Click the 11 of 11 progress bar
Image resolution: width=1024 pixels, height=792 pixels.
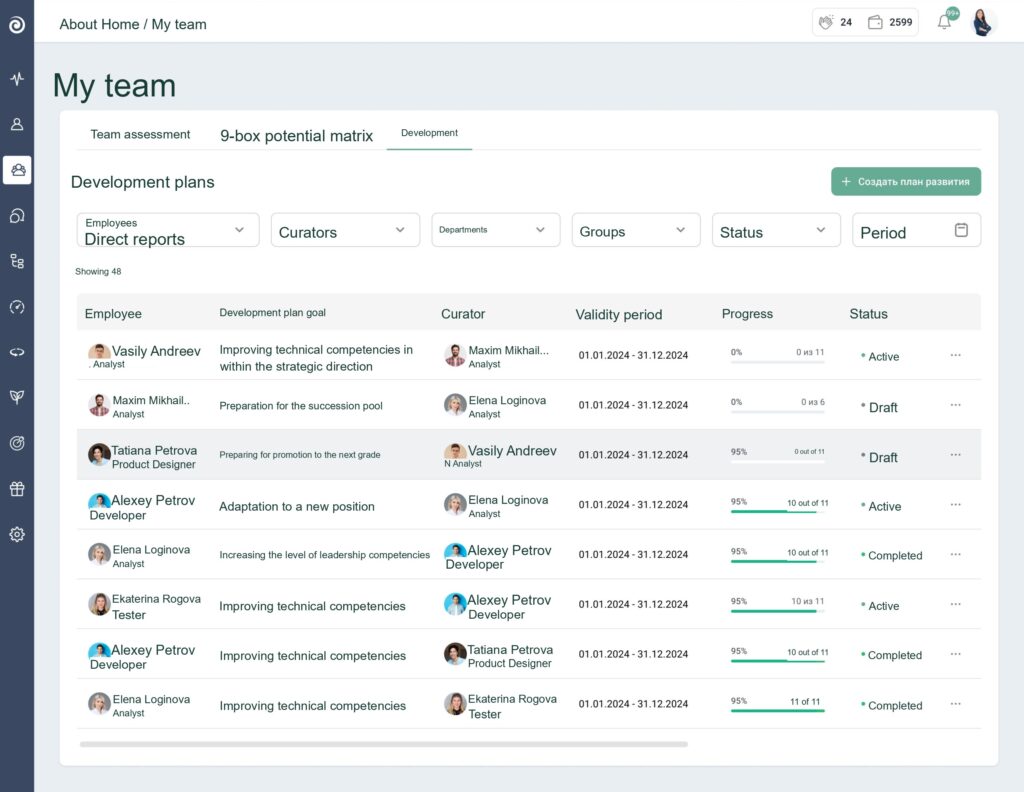[777, 711]
